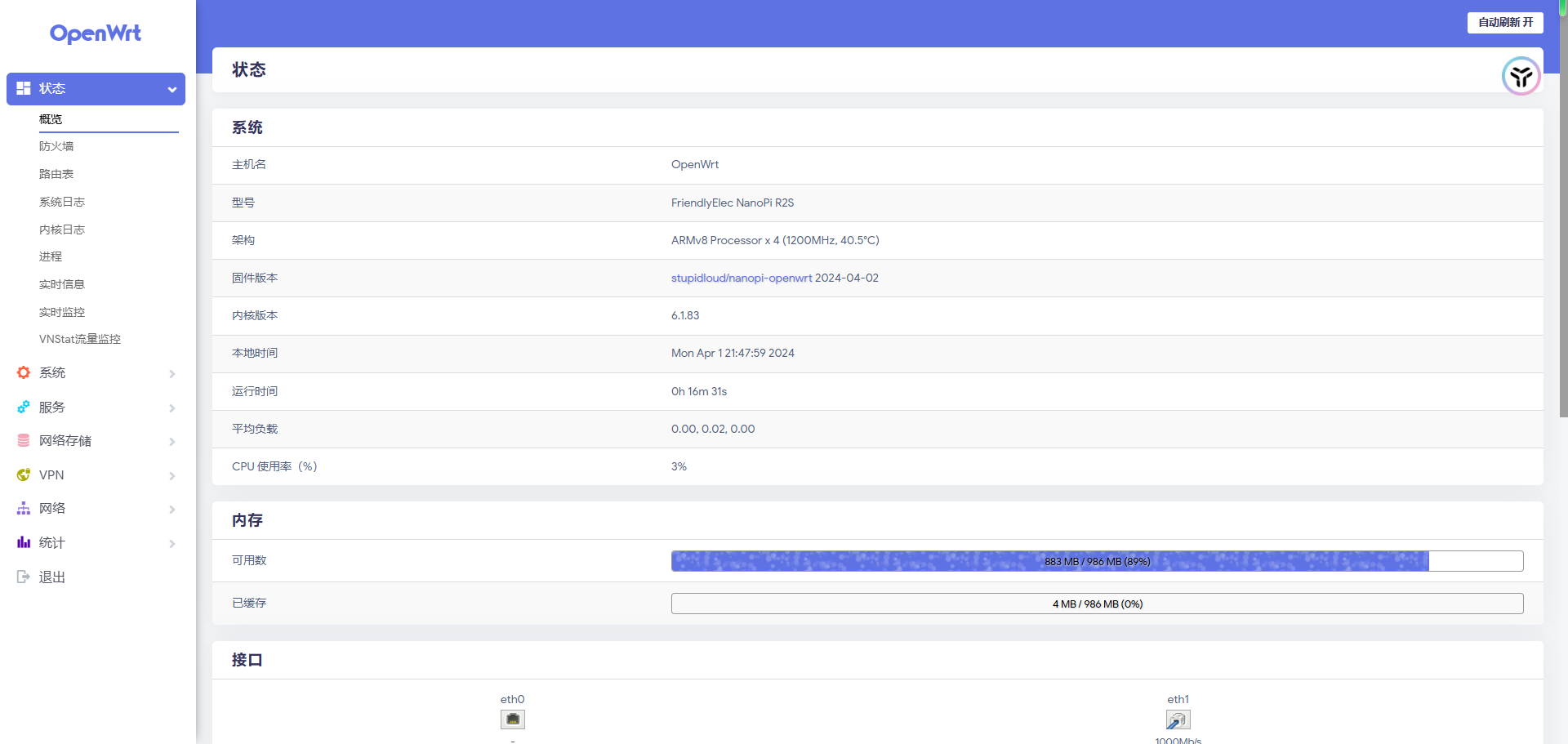The image size is (1568, 744).
Task: Click the CPU 使用率 row label
Action: 274,466
